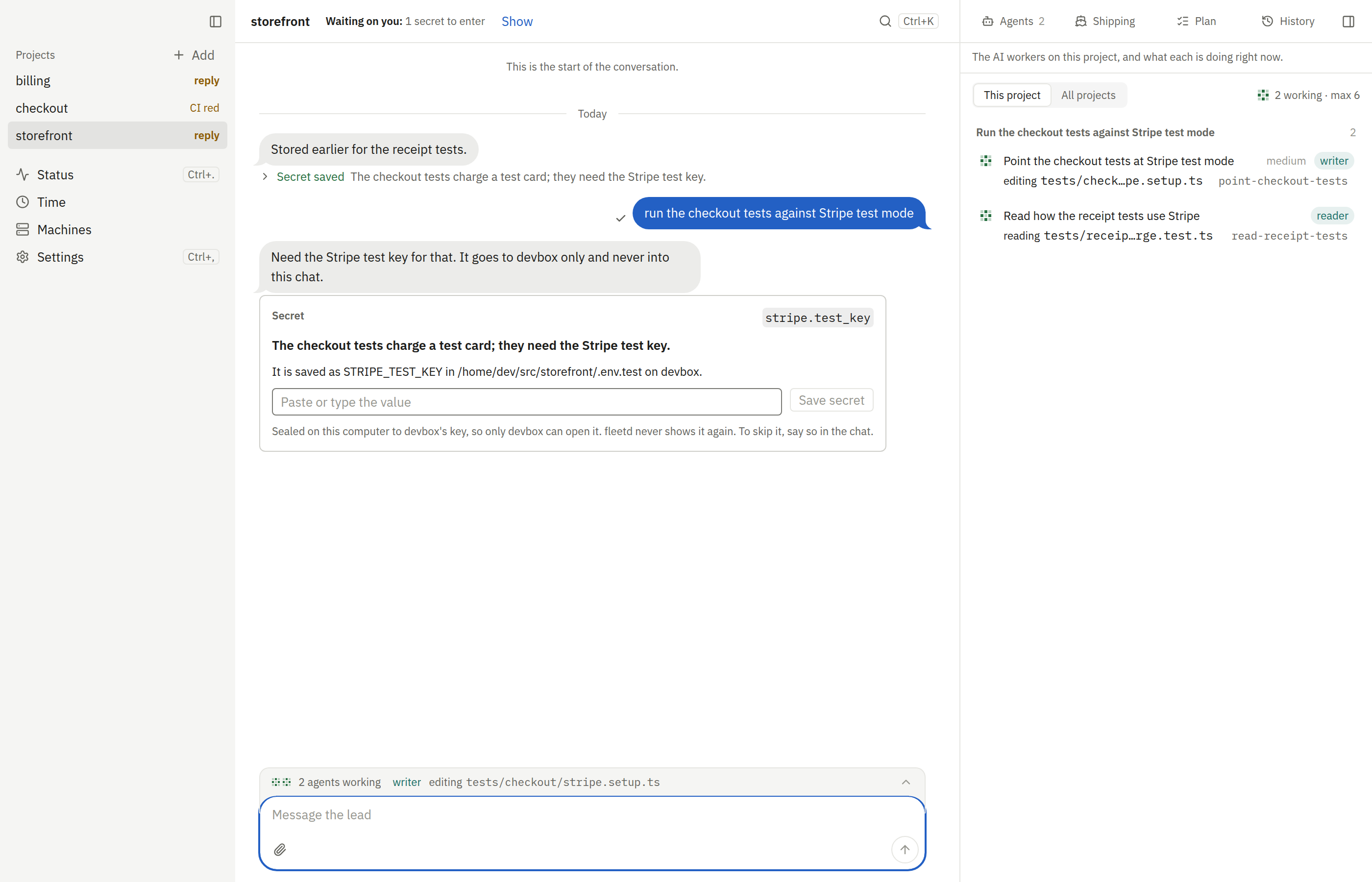This screenshot has height=882, width=1372.
Task: Click the Agents robot icon
Action: (988, 21)
